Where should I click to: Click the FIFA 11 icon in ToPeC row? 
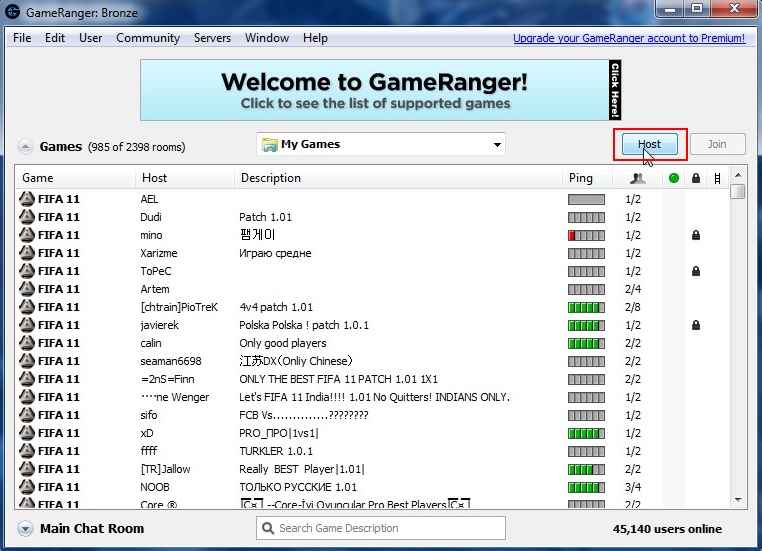[x=27, y=271]
